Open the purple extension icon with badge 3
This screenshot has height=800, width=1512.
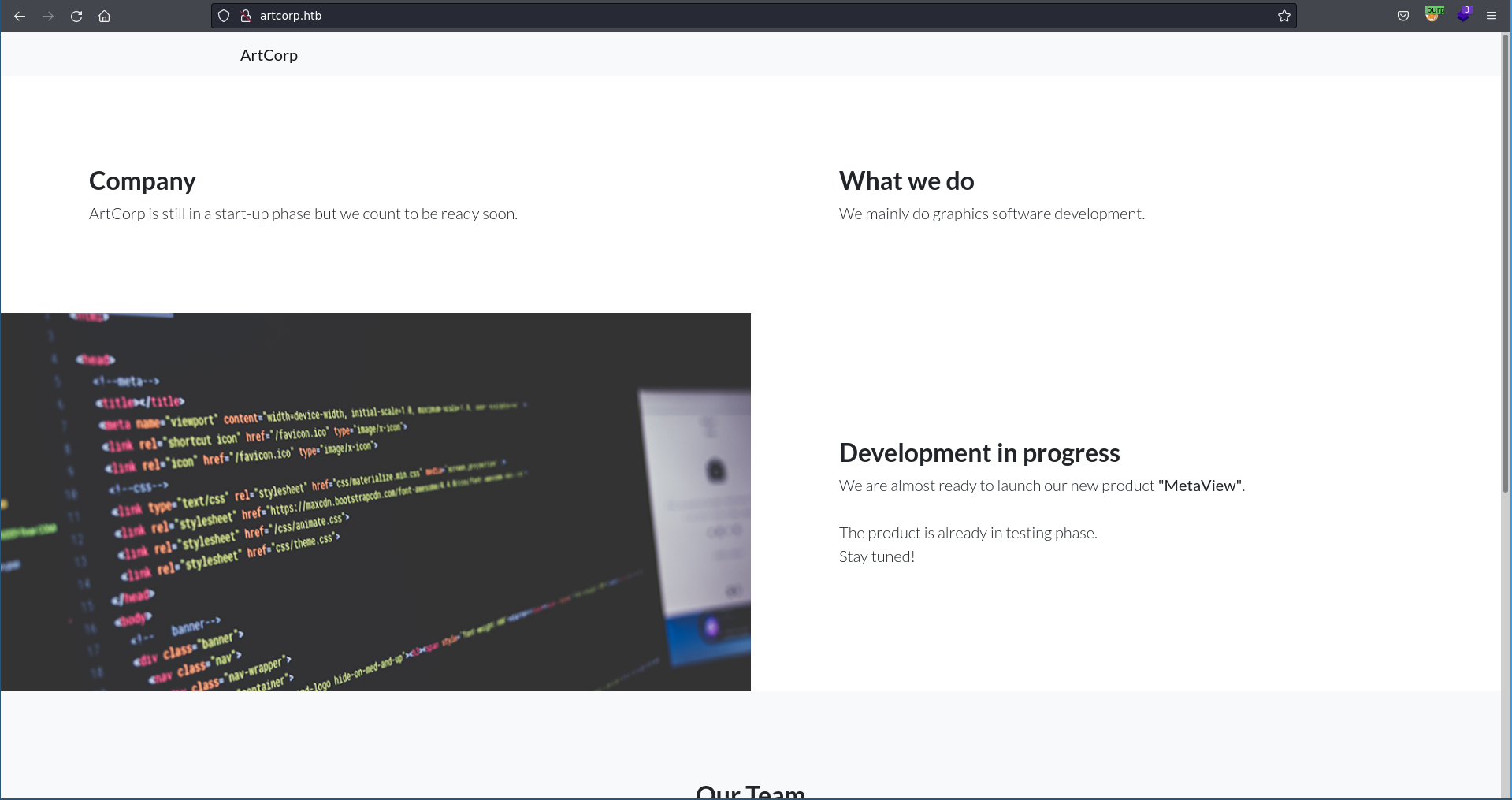(x=1463, y=15)
